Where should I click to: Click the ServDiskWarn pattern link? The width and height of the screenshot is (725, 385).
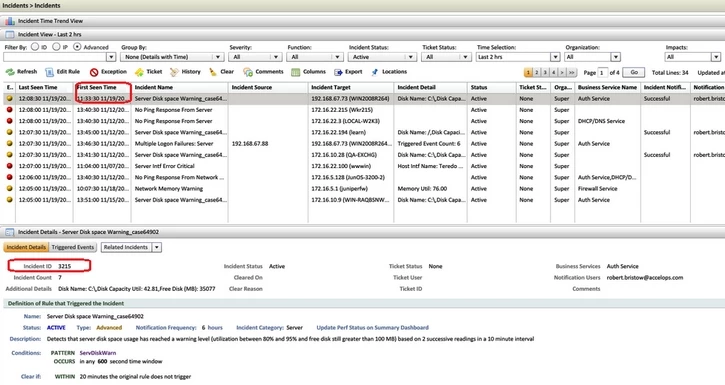[x=98, y=353]
